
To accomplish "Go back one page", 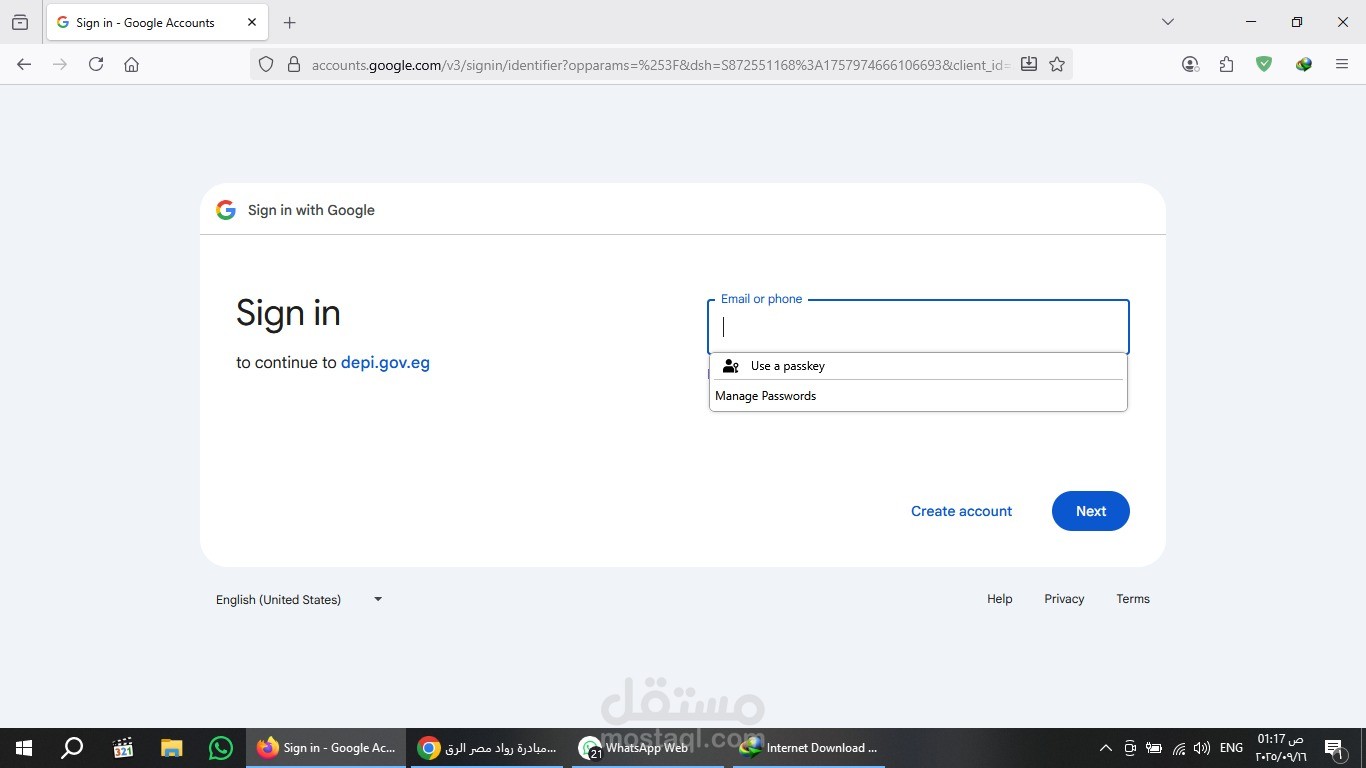I will (24, 64).
